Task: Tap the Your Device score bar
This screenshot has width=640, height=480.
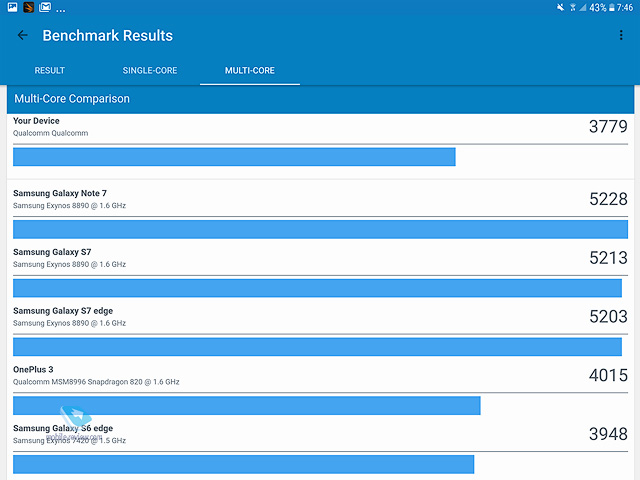Action: [x=234, y=157]
